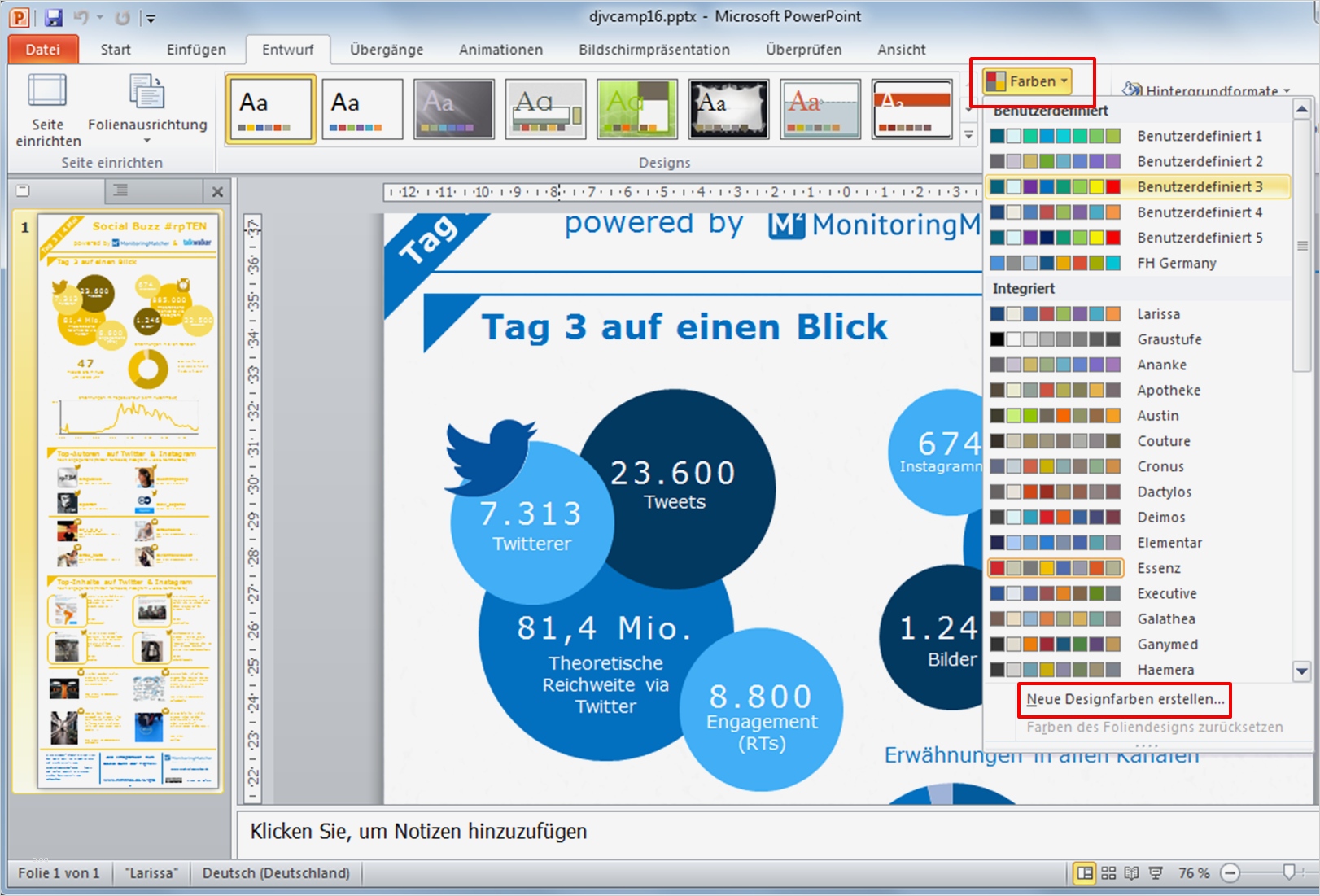
Task: Apply the Graustufe color scheme
Action: pos(1138,339)
